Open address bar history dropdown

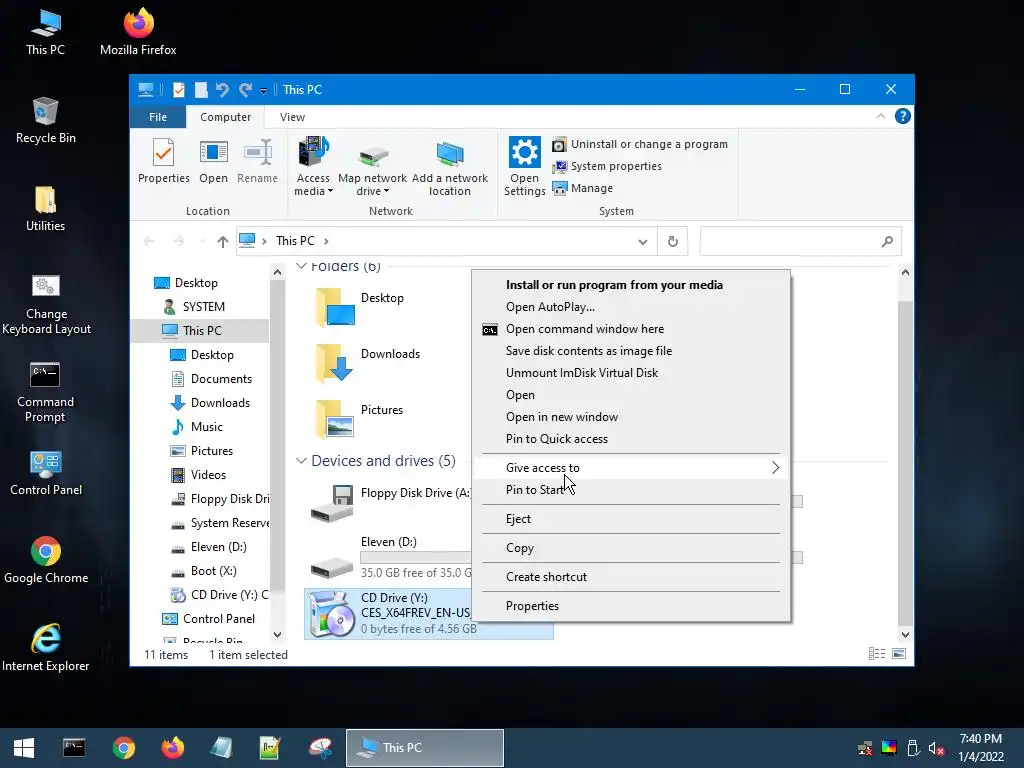643,242
